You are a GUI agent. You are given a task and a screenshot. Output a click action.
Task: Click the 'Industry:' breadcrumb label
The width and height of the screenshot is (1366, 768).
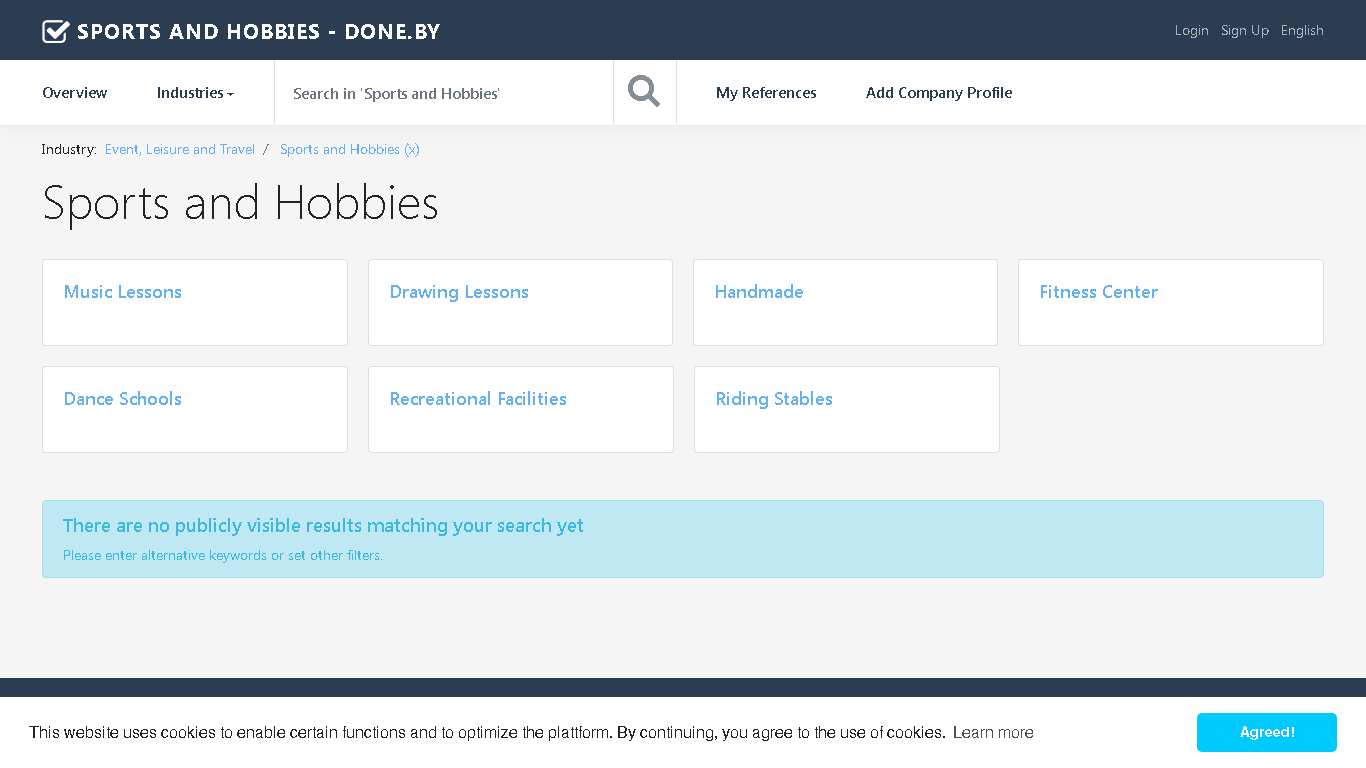[69, 149]
